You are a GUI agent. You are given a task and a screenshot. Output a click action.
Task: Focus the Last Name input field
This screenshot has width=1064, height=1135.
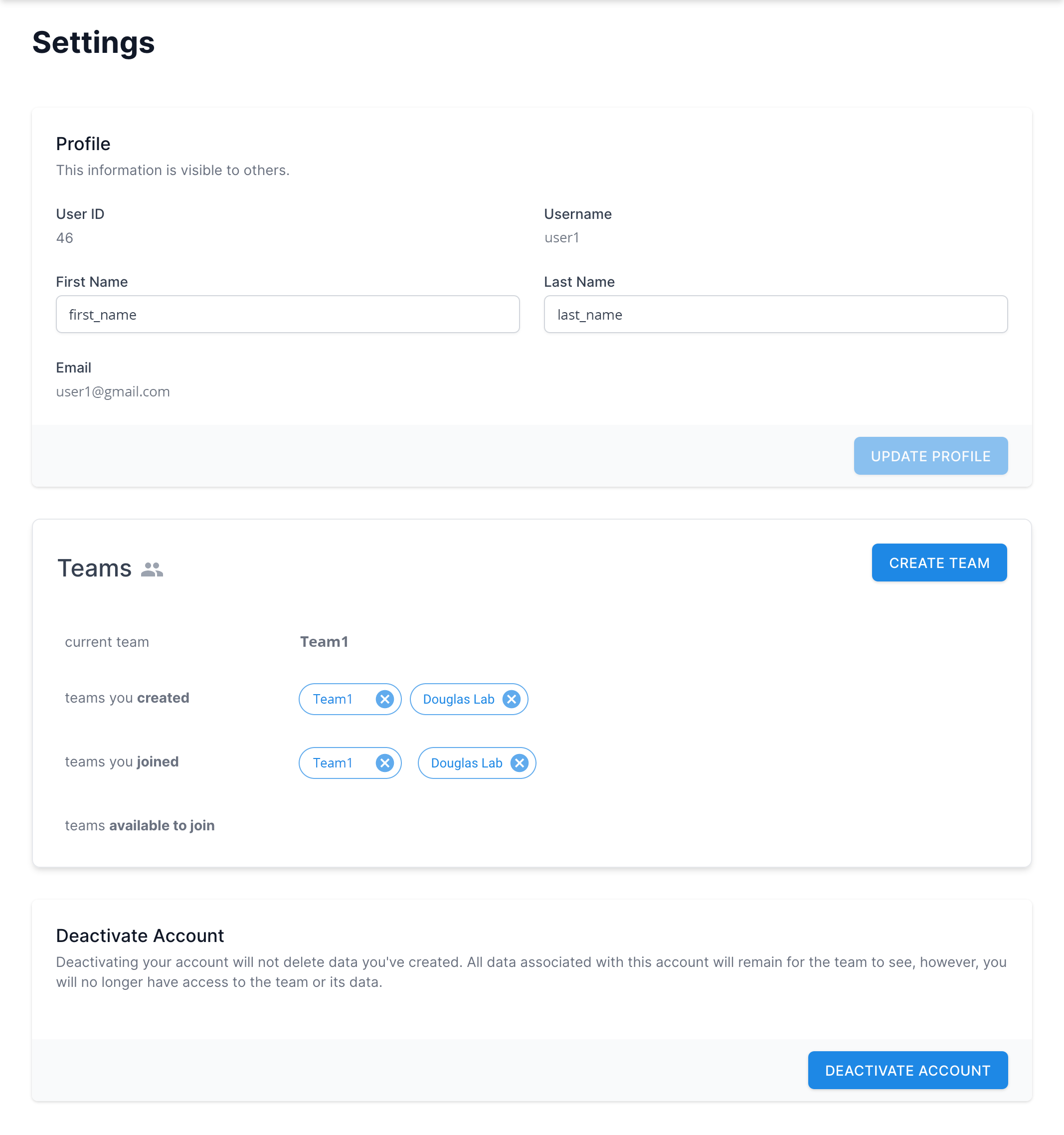coord(776,315)
